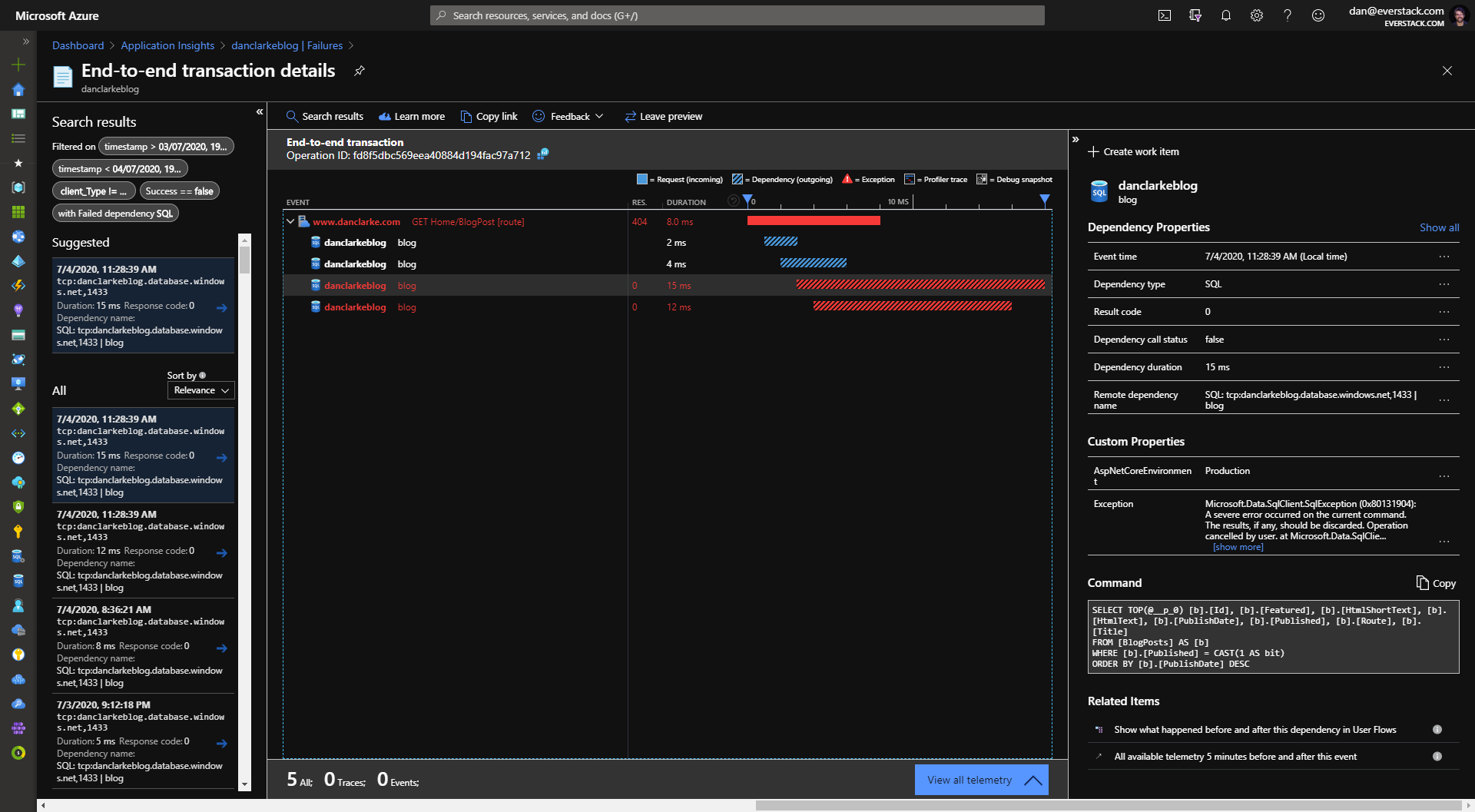Open the directory and subscription filter

1195,15
